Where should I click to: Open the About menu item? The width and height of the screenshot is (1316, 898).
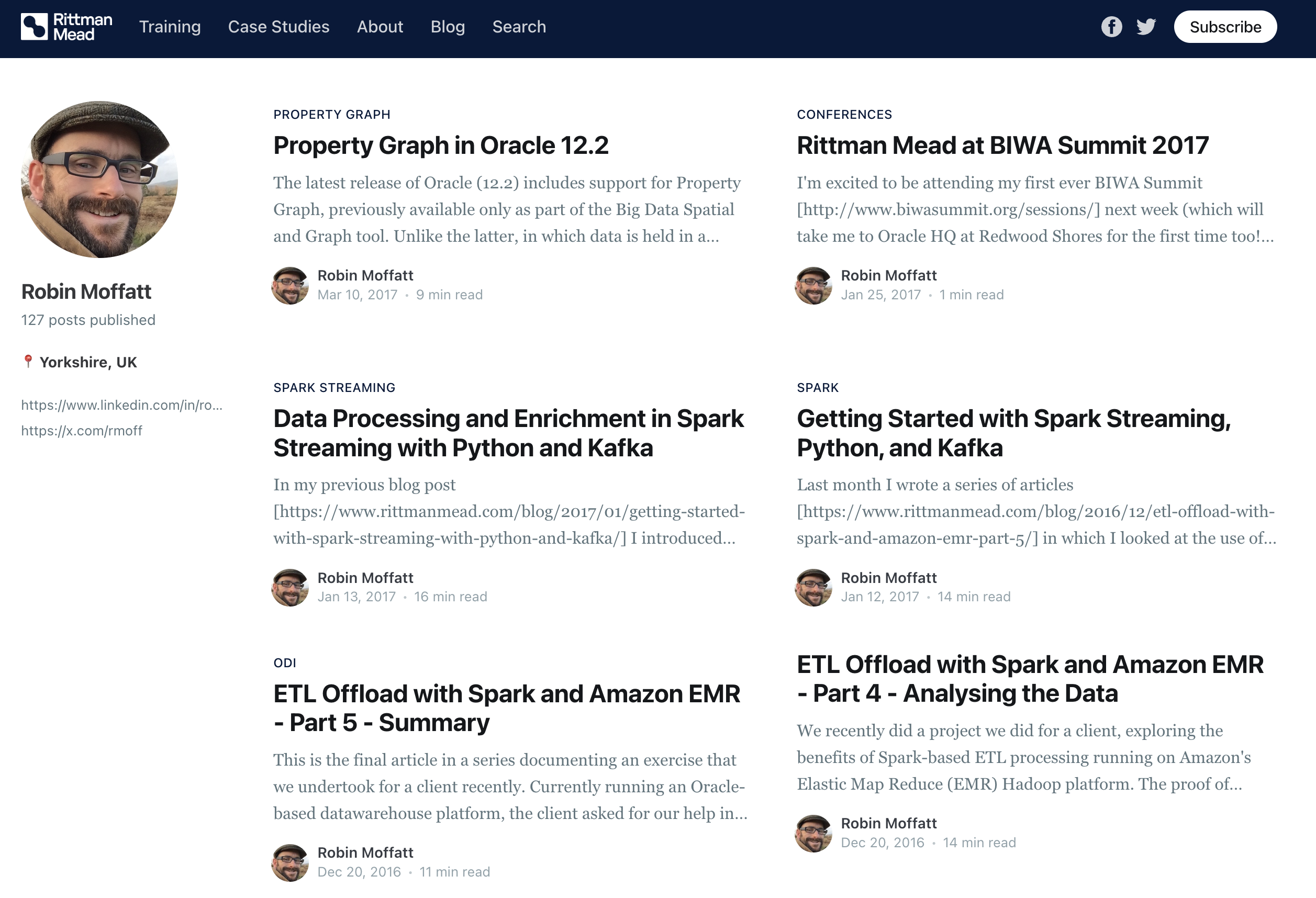[380, 27]
